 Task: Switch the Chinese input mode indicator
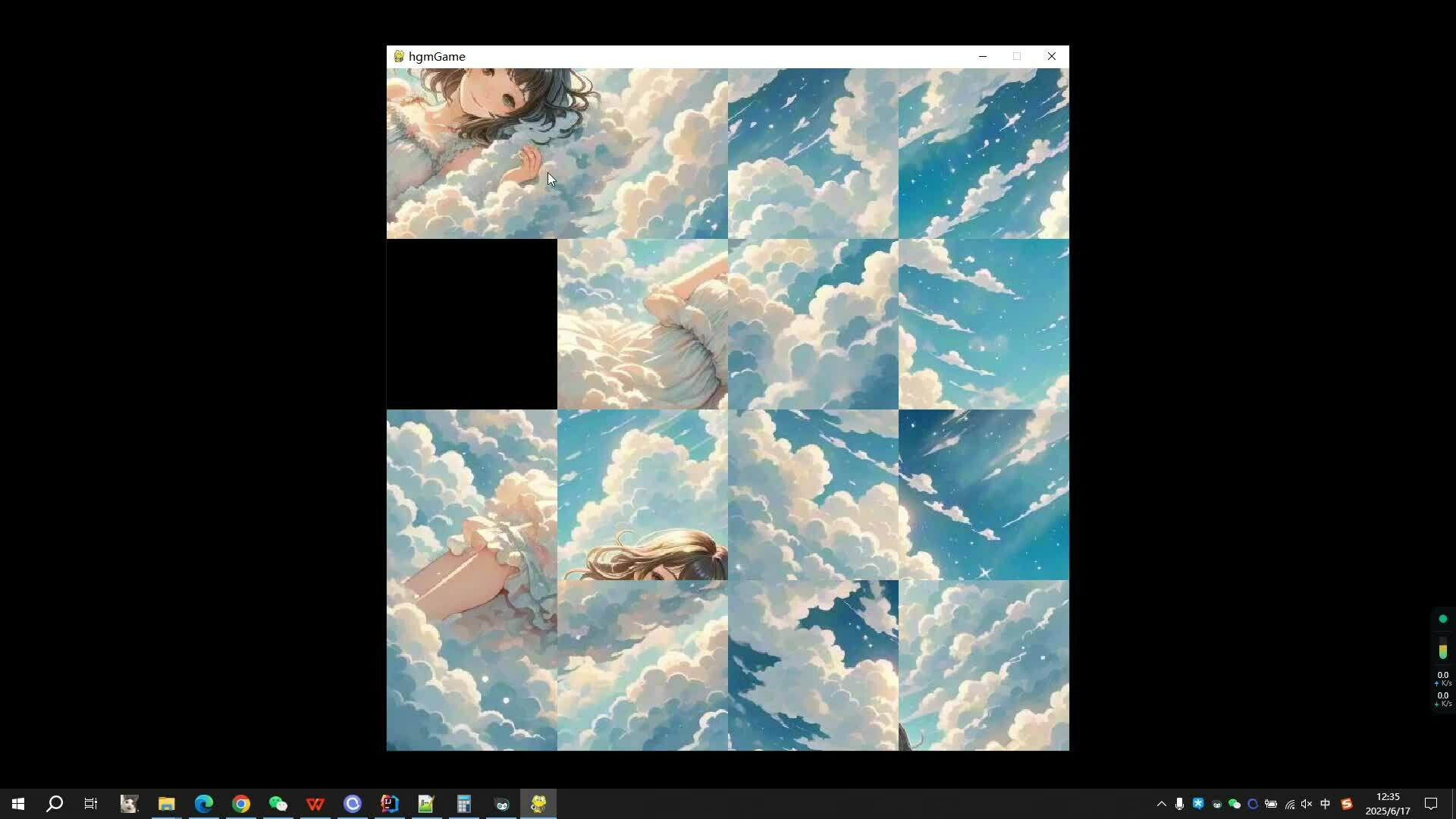tap(1325, 804)
